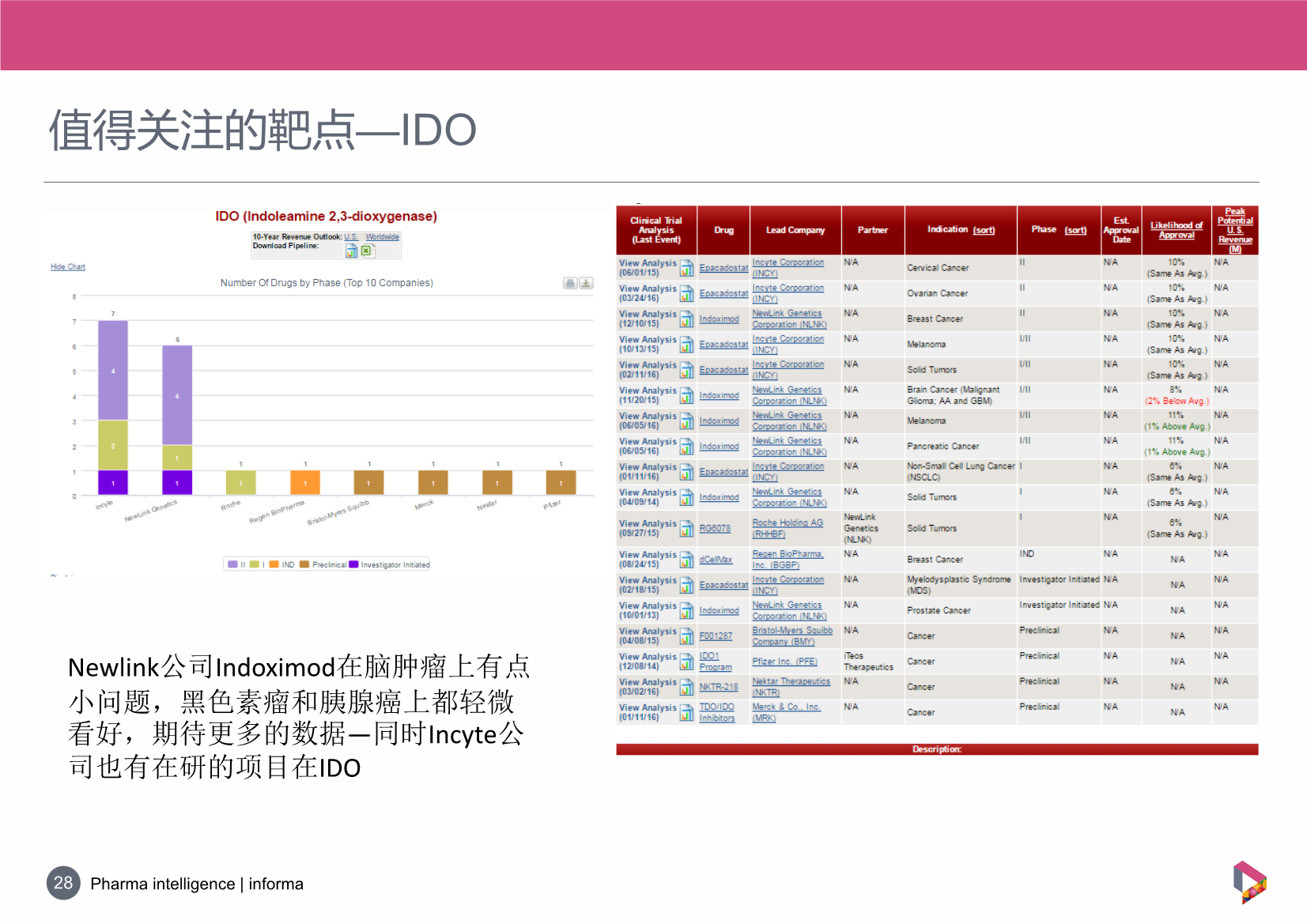Open analysis icon for 03/24/16 row
1307x924 pixels.
coord(686,293)
